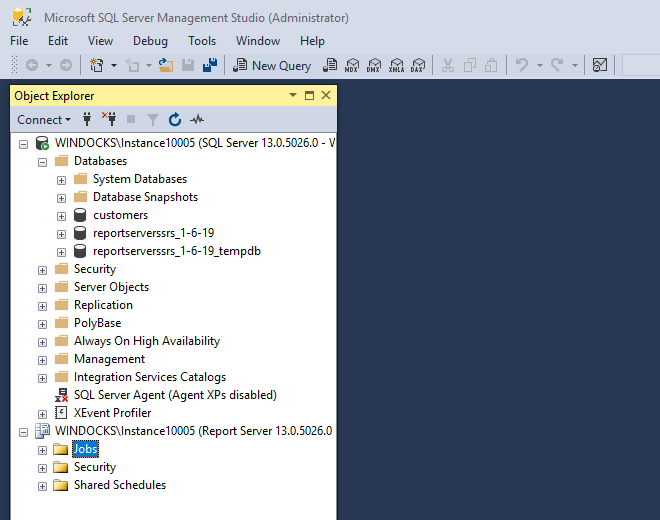Open a new DAX query
This screenshot has width=660, height=520.
pos(418,65)
